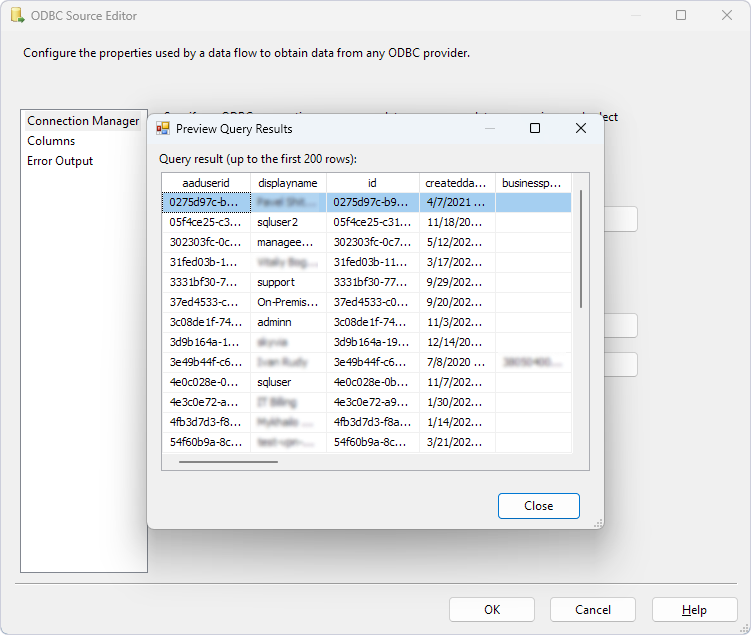Viewport: 751px width, 635px height.
Task: Maximize the ODBC Source Editor window
Action: tap(681, 16)
